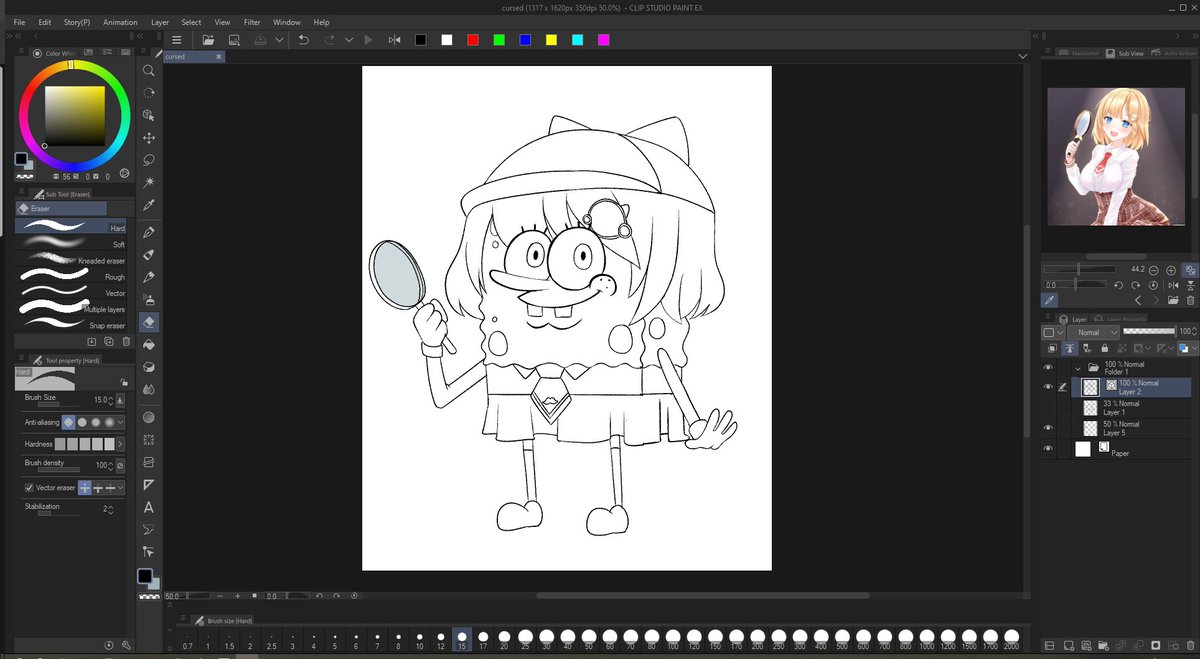The height and width of the screenshot is (659, 1200).
Task: Hide Paper layer using its eye icon
Action: (x=1048, y=449)
